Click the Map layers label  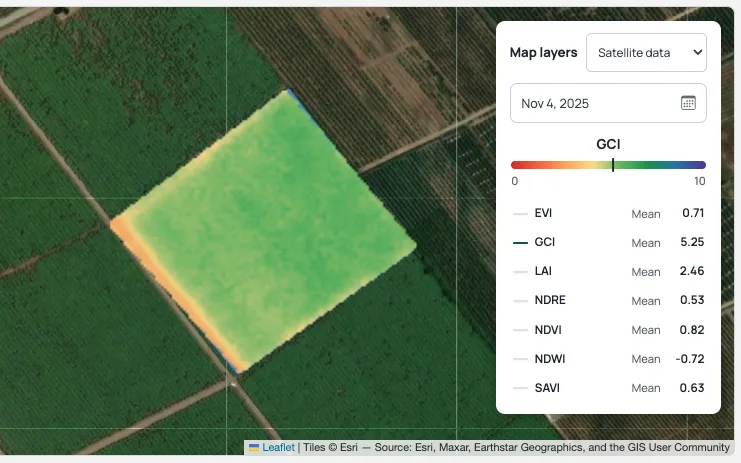point(543,52)
